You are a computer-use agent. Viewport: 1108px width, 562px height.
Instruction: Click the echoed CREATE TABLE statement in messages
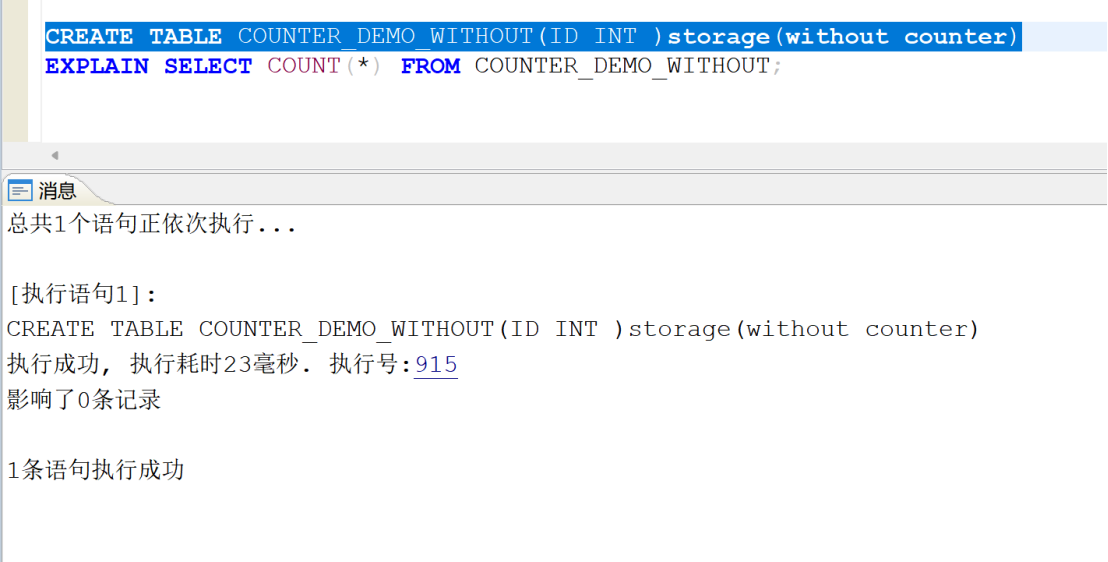pyautogui.click(x=493, y=329)
